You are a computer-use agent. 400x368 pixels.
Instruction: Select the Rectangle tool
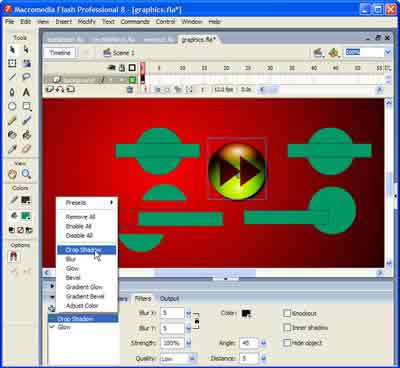click(x=27, y=106)
